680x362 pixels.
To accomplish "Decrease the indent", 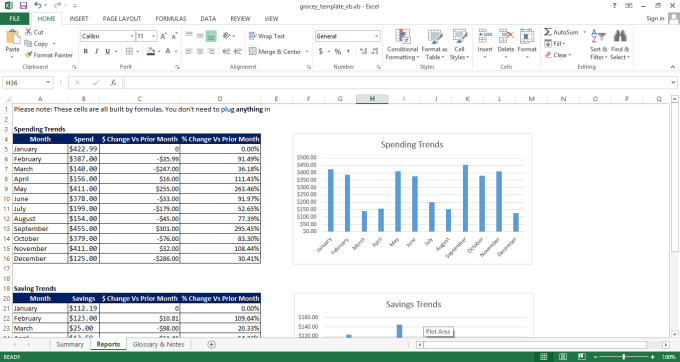I will click(x=226, y=51).
